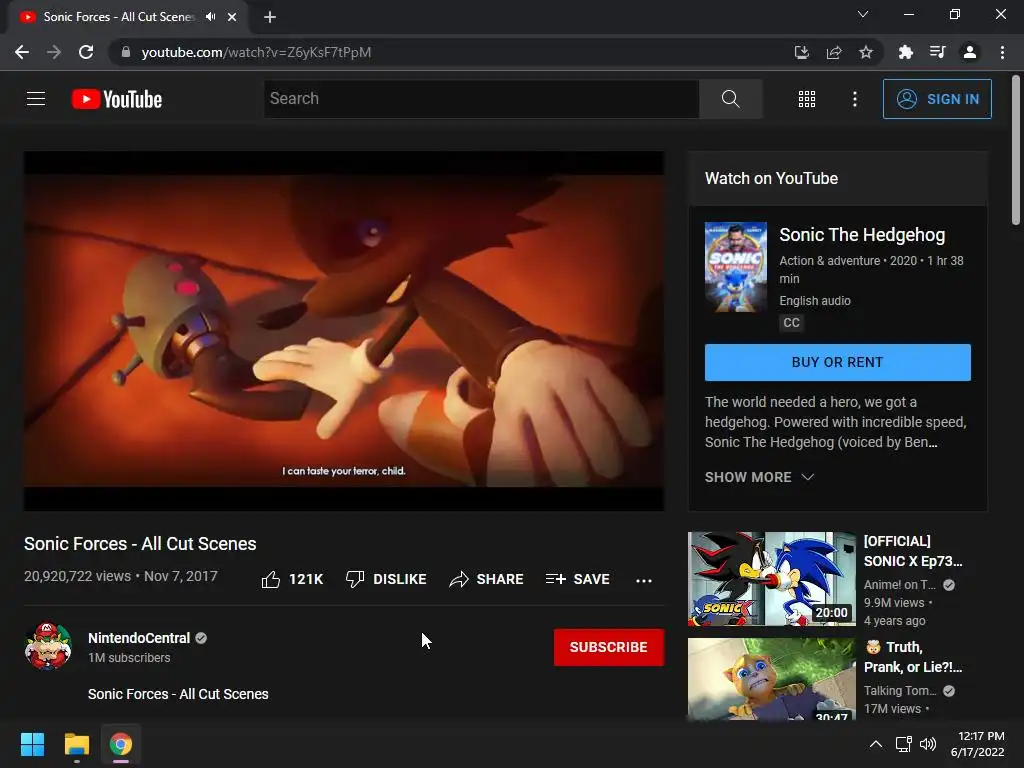1024x768 pixels.
Task: Open Talking Tom video thumbnail
Action: click(771, 679)
